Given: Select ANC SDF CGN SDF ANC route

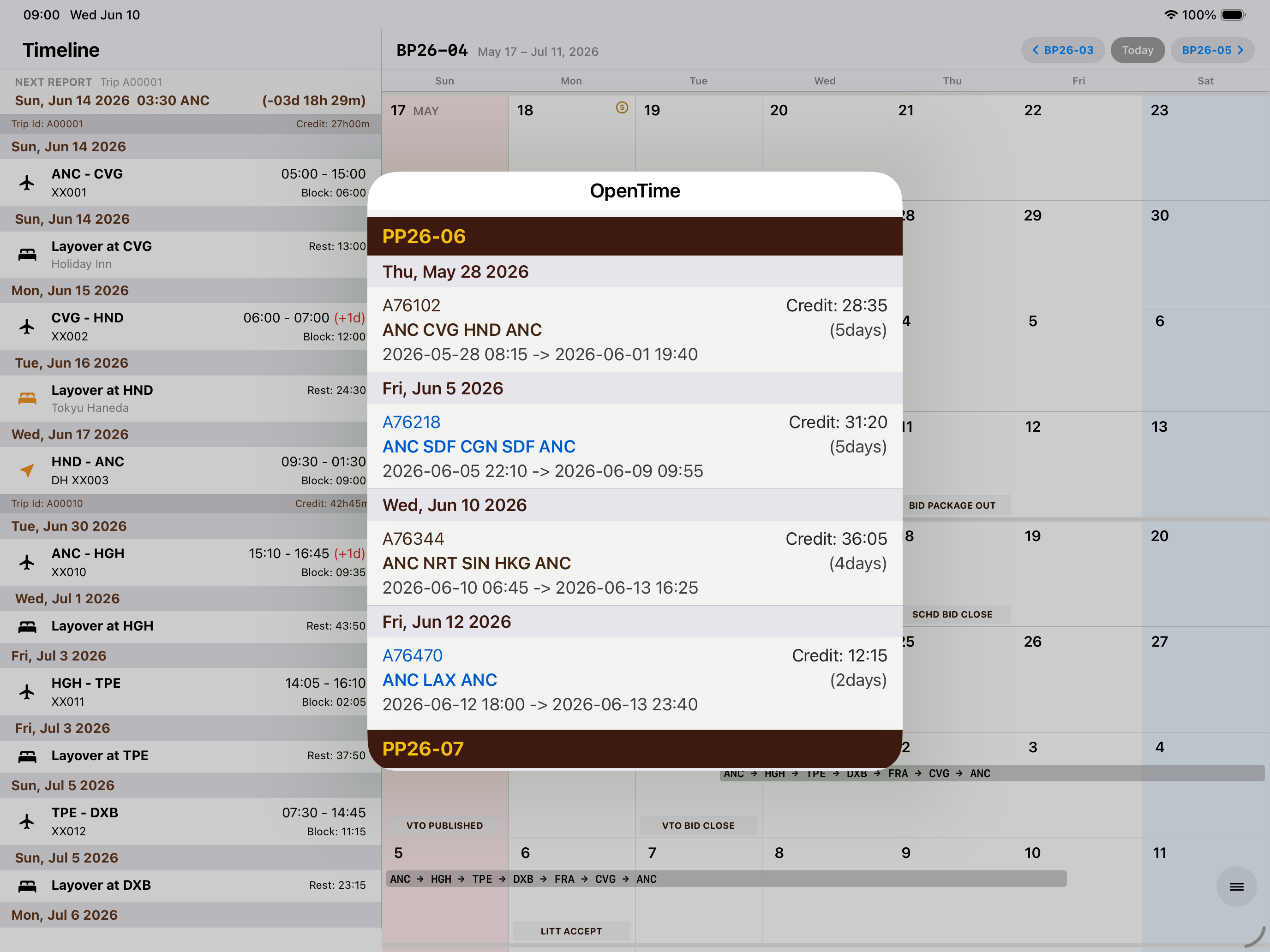Looking at the screenshot, I should pos(479,446).
